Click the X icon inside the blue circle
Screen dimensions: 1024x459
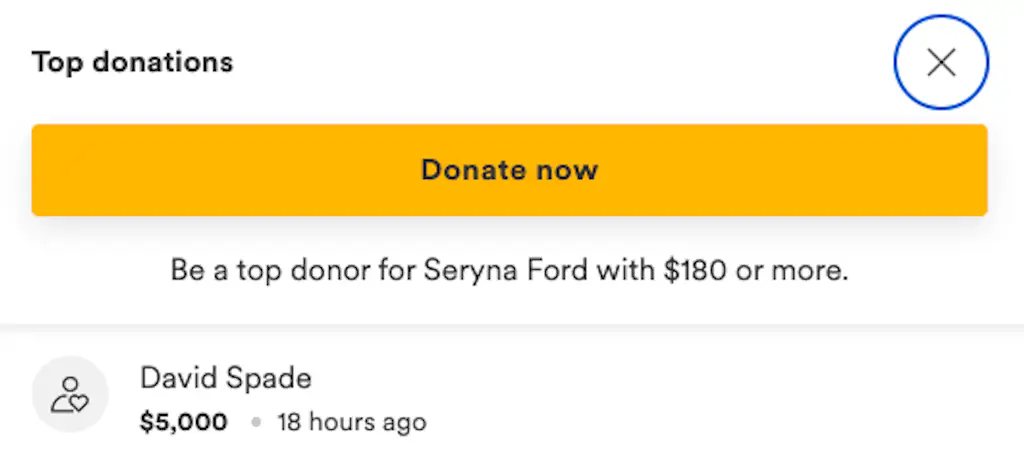940,63
